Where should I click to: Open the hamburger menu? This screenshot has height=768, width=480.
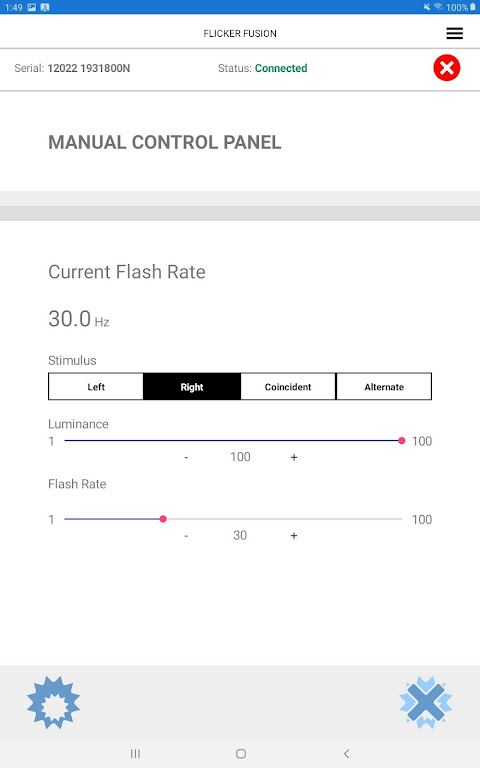click(x=455, y=33)
